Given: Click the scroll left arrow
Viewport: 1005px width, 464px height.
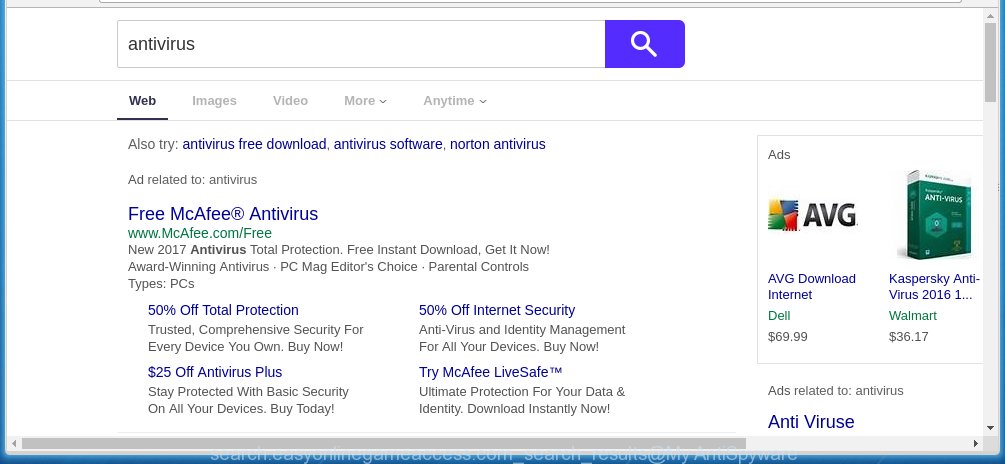Looking at the screenshot, I should pyautogui.click(x=13, y=443).
